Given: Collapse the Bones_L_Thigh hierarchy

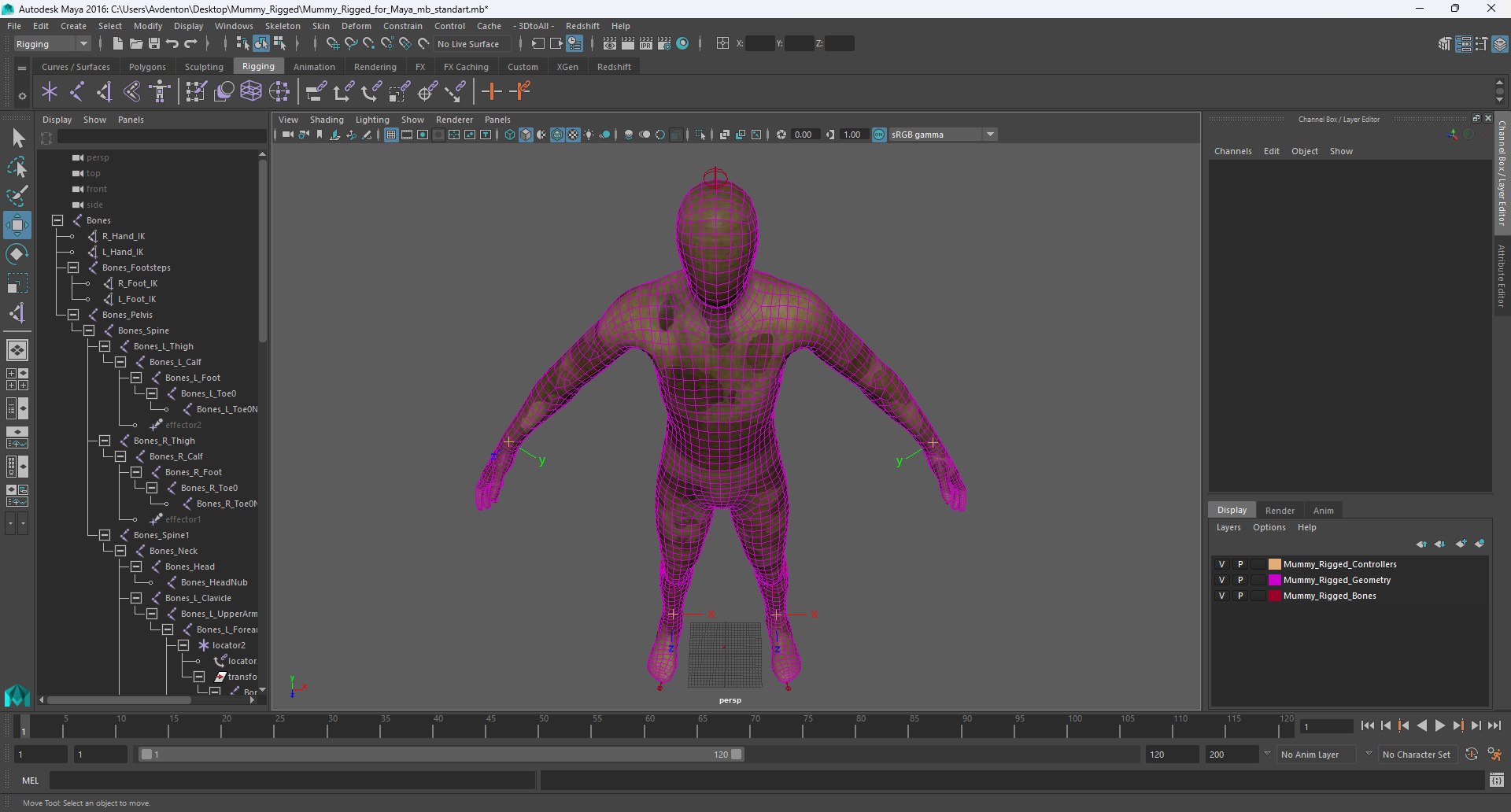Looking at the screenshot, I should (105, 346).
